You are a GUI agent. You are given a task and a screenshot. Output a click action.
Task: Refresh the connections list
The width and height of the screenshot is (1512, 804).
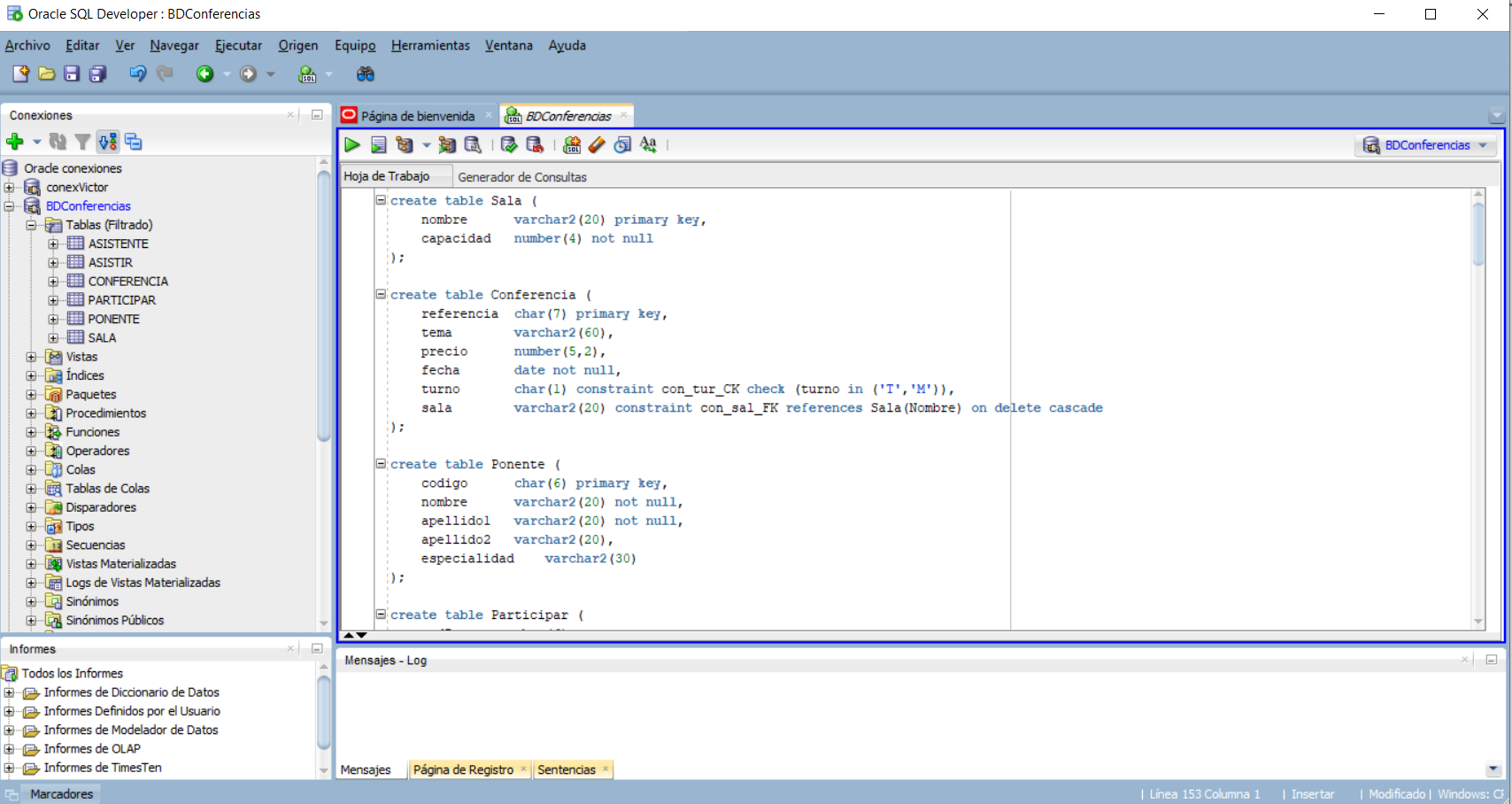(x=58, y=142)
